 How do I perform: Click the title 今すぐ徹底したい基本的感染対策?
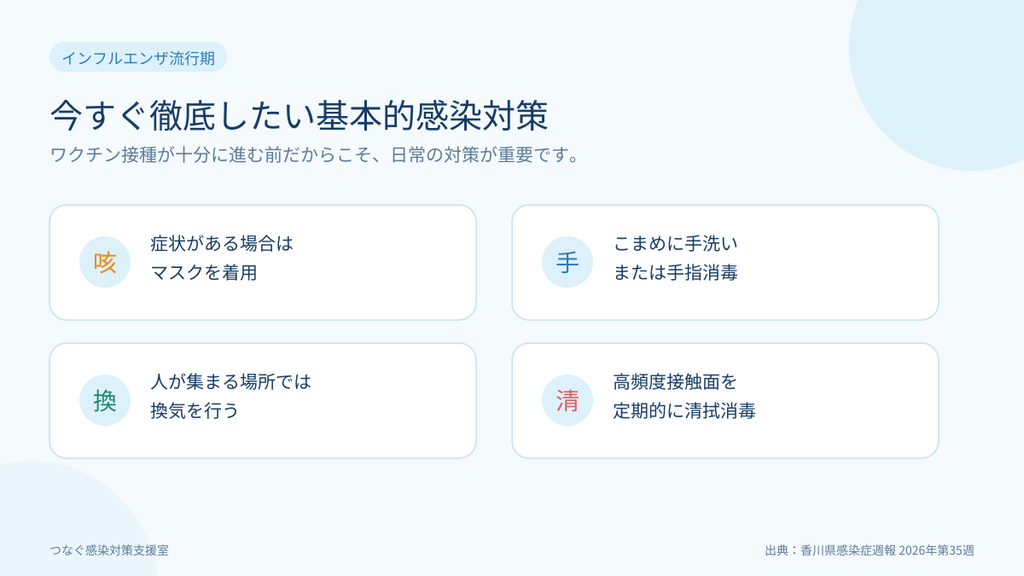pyautogui.click(x=299, y=116)
